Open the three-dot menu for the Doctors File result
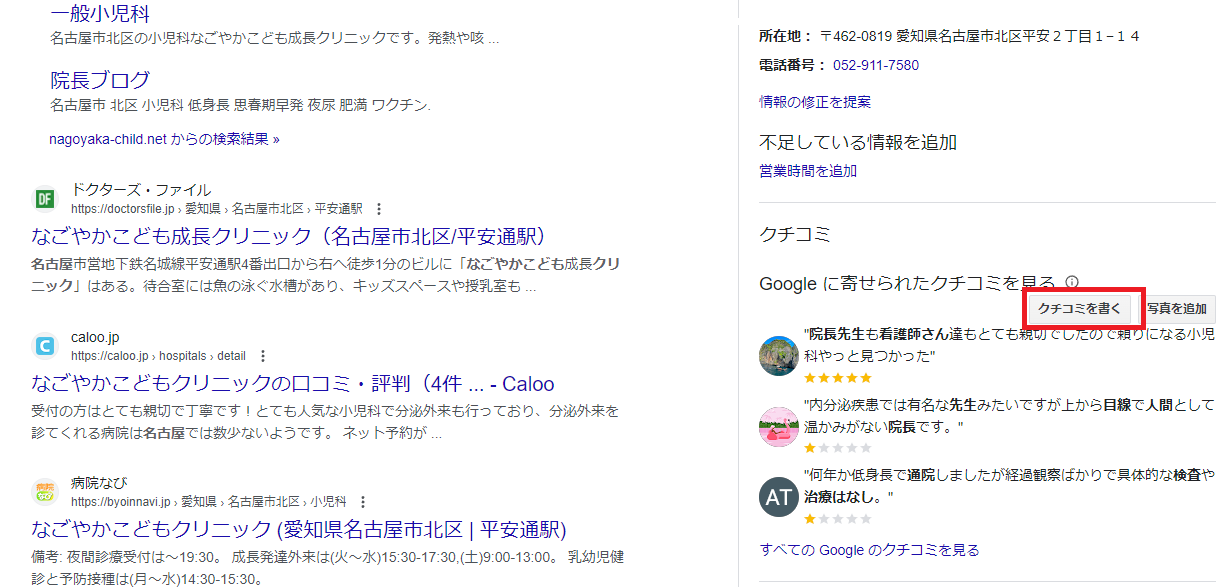1231x587 pixels. pos(377,209)
